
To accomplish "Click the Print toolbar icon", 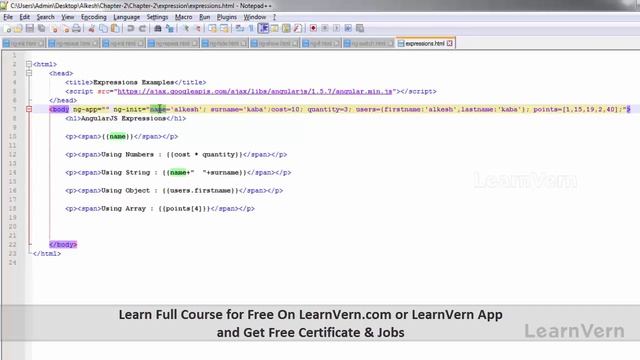I will 76,28.
